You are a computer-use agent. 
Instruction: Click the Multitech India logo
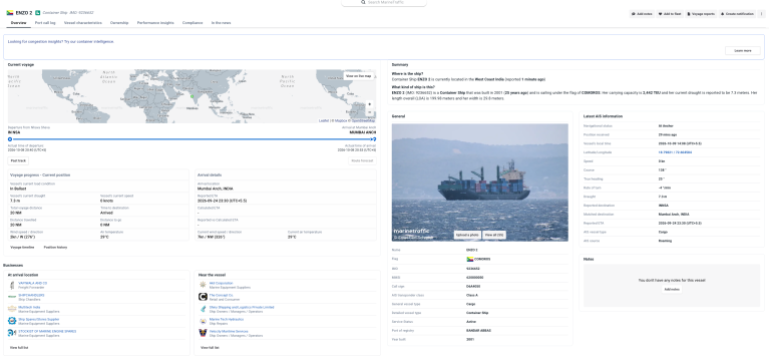12,309
